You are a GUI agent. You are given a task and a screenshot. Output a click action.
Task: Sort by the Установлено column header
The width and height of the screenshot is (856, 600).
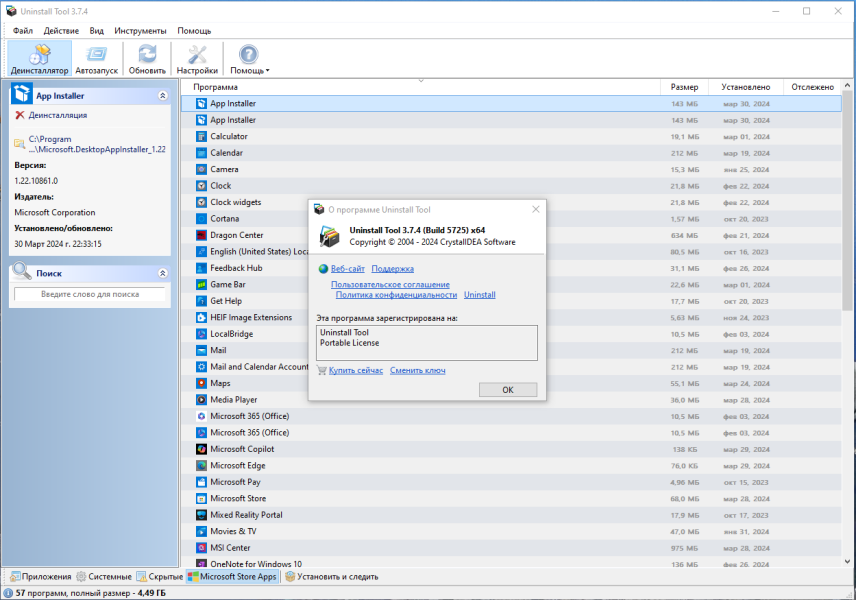746,87
